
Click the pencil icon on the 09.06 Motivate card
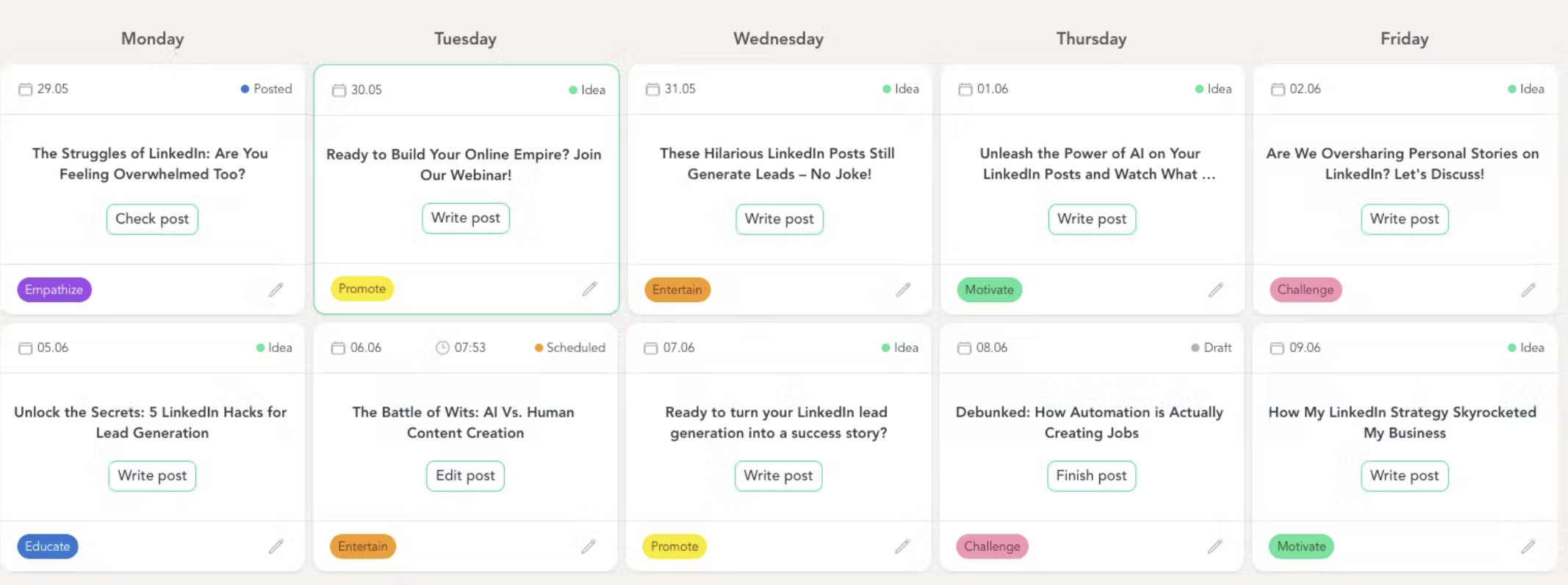point(1528,546)
